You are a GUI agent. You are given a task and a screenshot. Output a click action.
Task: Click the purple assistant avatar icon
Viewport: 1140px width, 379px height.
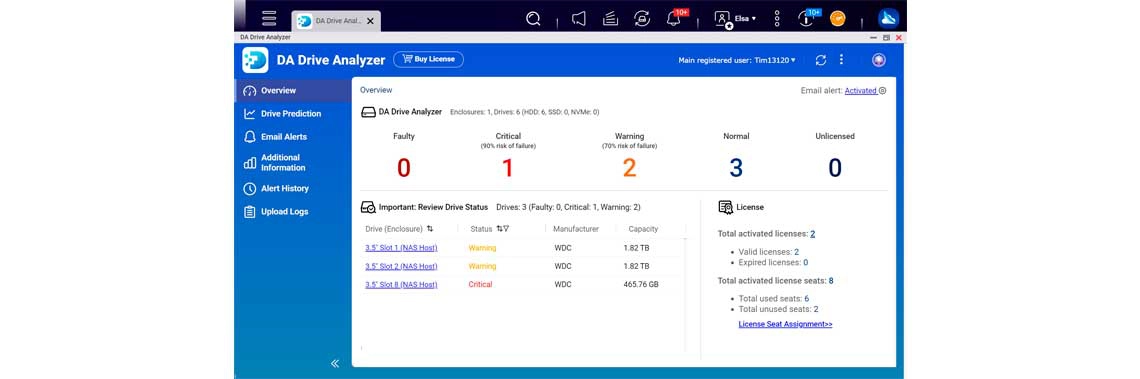pyautogui.click(x=879, y=60)
